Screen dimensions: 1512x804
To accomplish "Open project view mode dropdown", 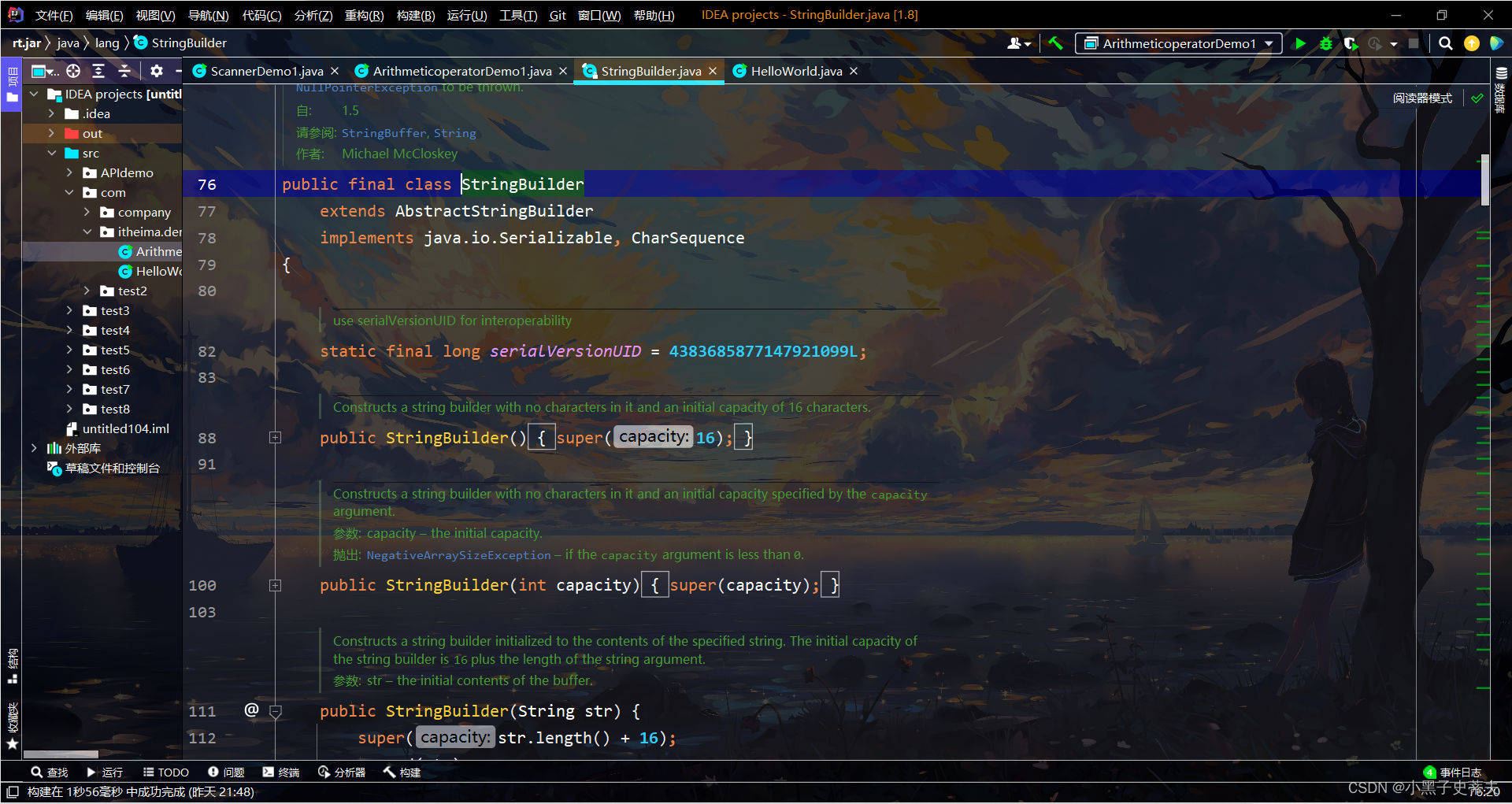I will [x=45, y=71].
